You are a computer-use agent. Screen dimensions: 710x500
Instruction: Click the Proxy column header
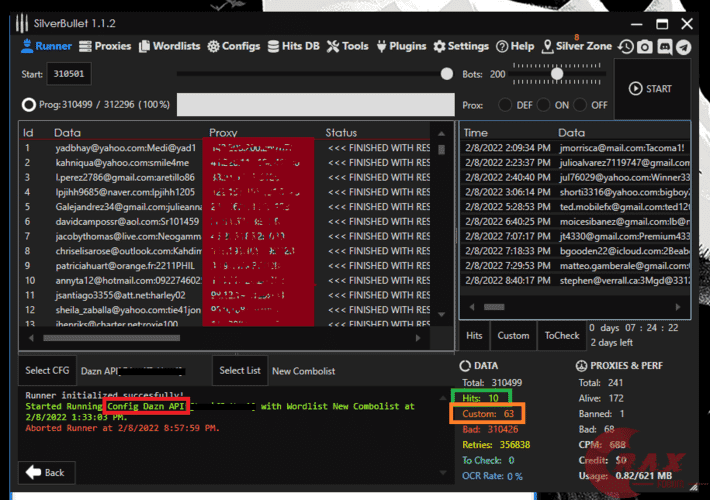(x=223, y=133)
